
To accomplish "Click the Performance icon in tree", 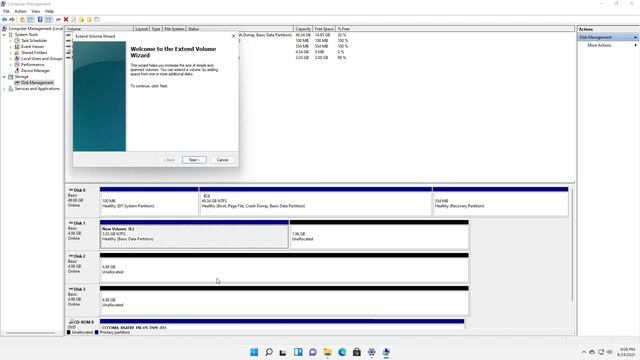I will click(x=17, y=64).
